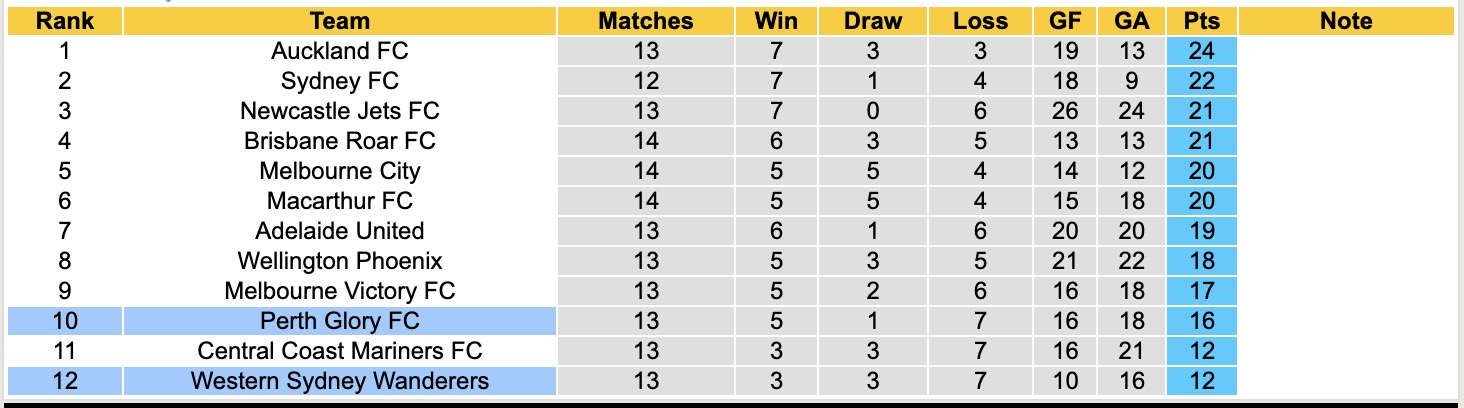
Task: Select the Newcastle Jets FC row
Action: pos(339,111)
